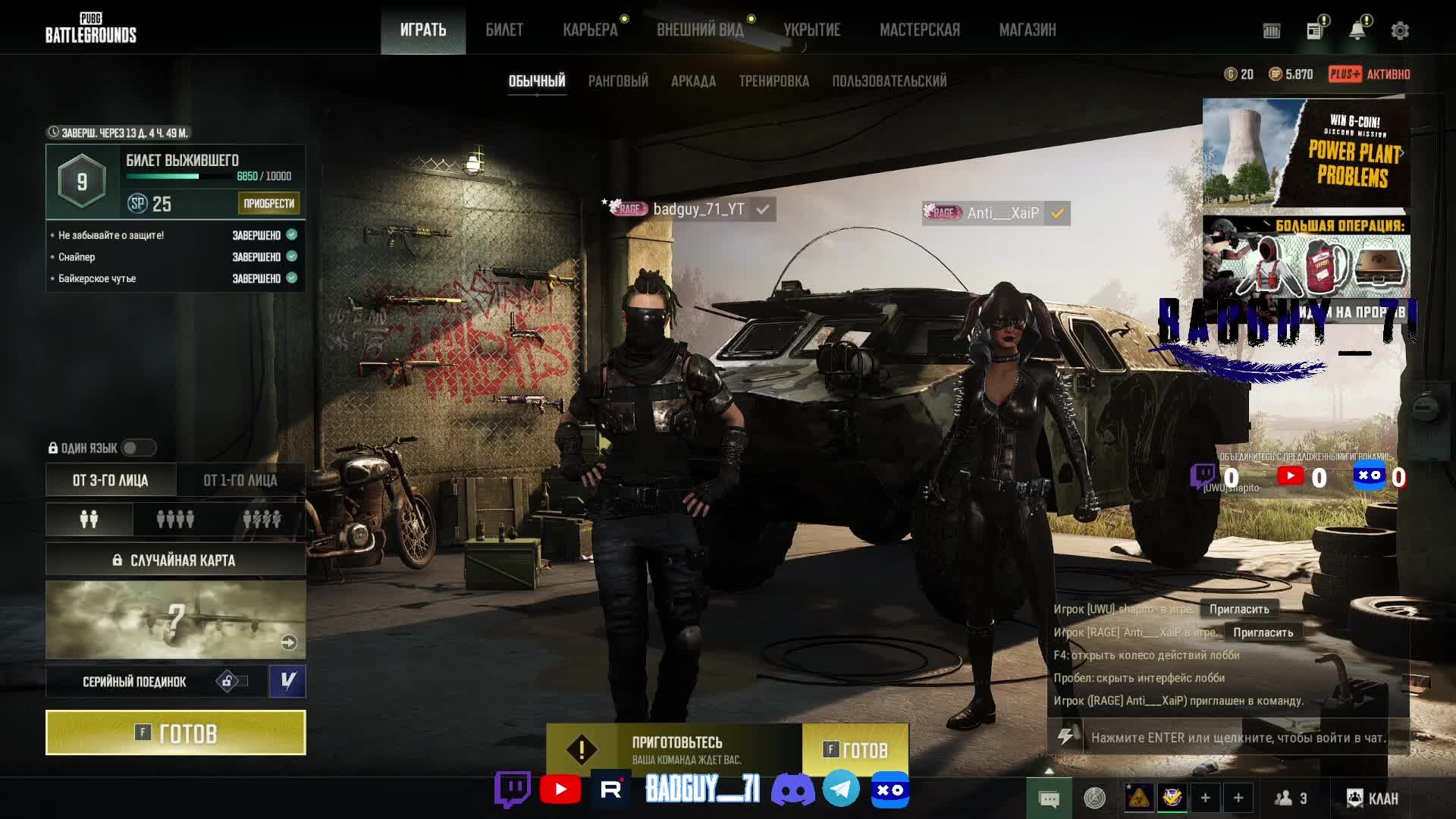Viewport: 1456px width, 819px height.
Task: Click the chat input field
Action: pyautogui.click(x=1238, y=737)
